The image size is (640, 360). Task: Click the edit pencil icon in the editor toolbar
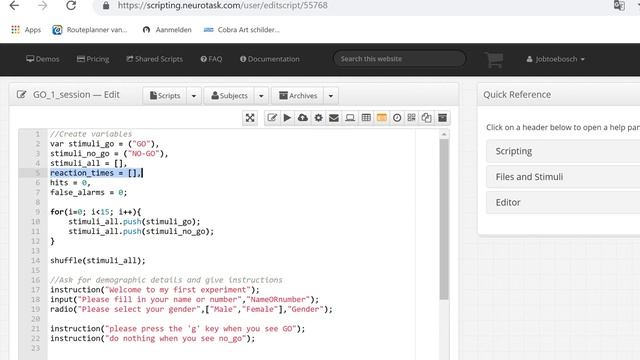tap(272, 118)
